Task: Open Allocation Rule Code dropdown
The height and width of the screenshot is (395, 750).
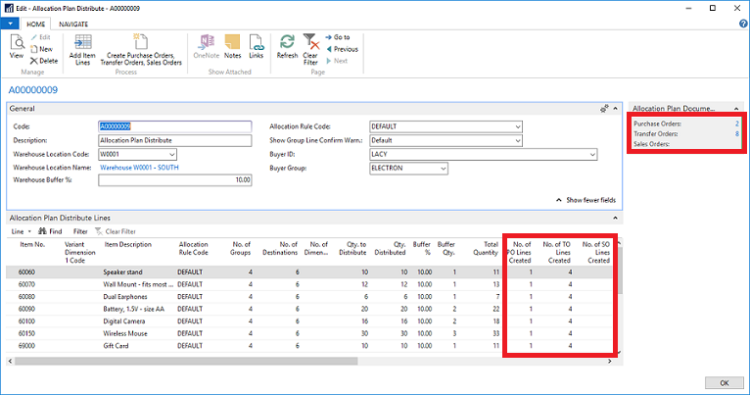Action: pyautogui.click(x=518, y=127)
